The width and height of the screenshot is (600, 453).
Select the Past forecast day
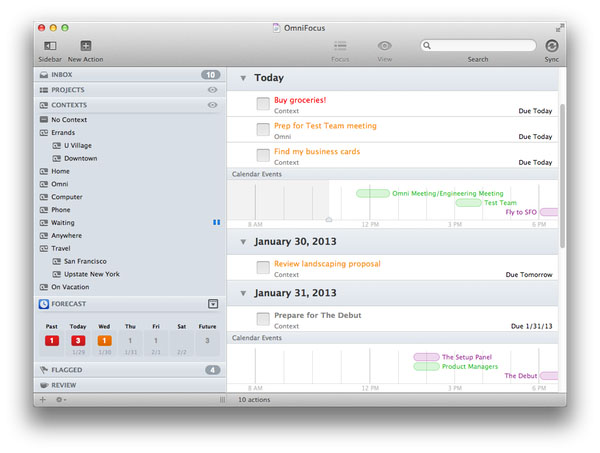click(52, 339)
